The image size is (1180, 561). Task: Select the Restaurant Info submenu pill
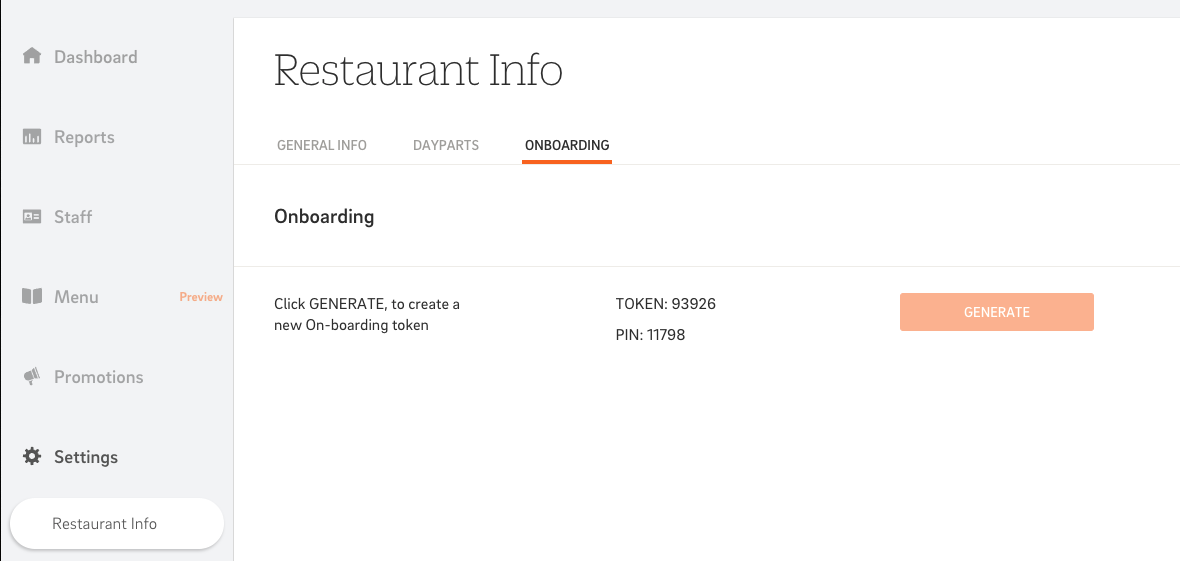click(117, 523)
